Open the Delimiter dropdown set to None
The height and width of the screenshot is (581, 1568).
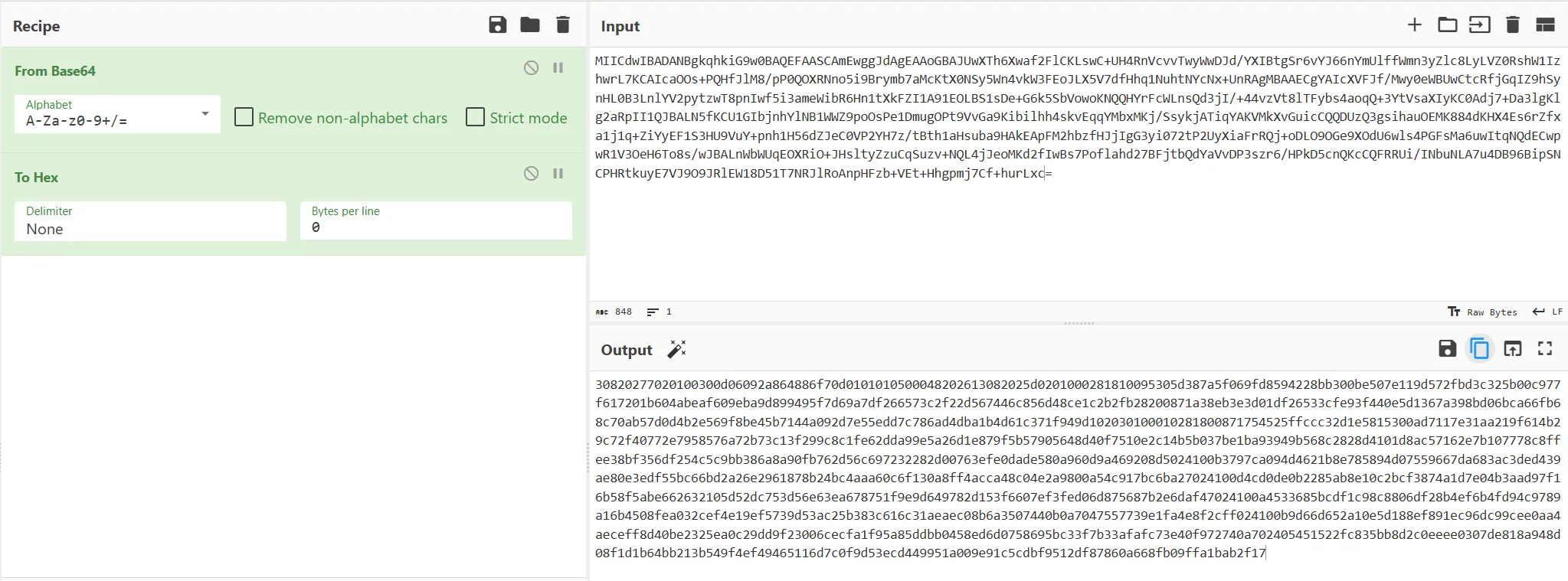pos(150,221)
